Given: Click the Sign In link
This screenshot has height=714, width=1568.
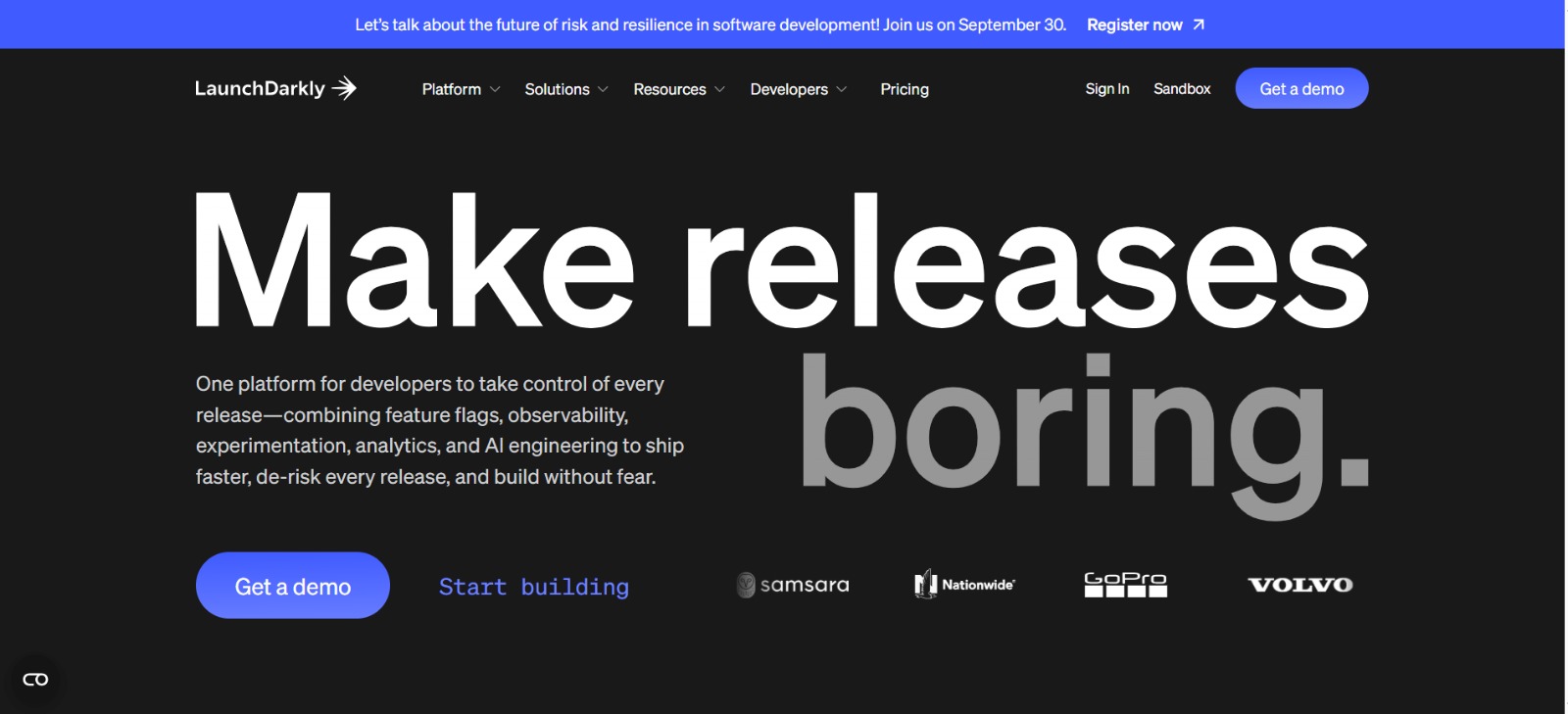Looking at the screenshot, I should (1107, 88).
